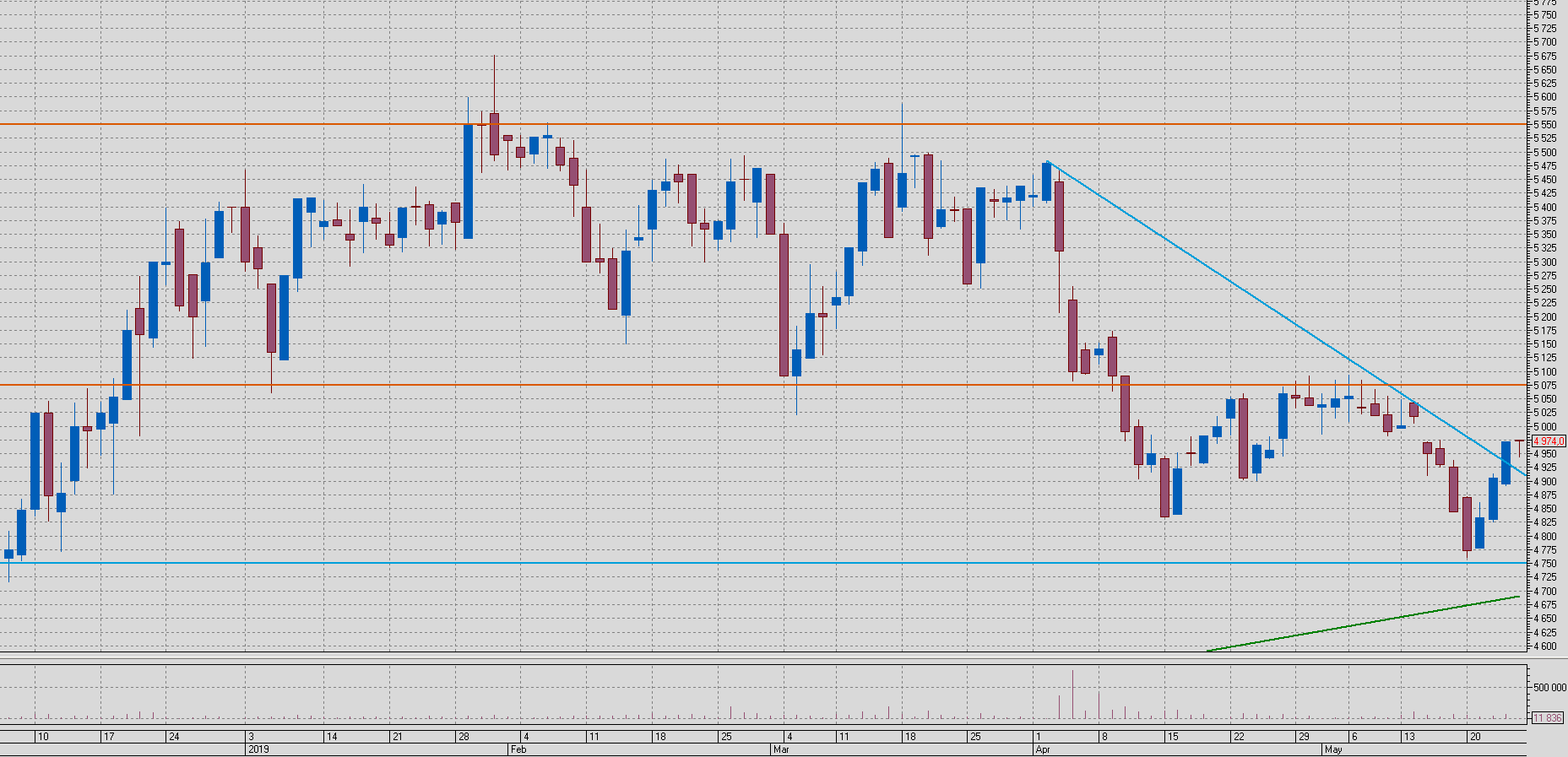Click the 5 200 price axis label
Screen dimensions: 1568x757
1545,317
